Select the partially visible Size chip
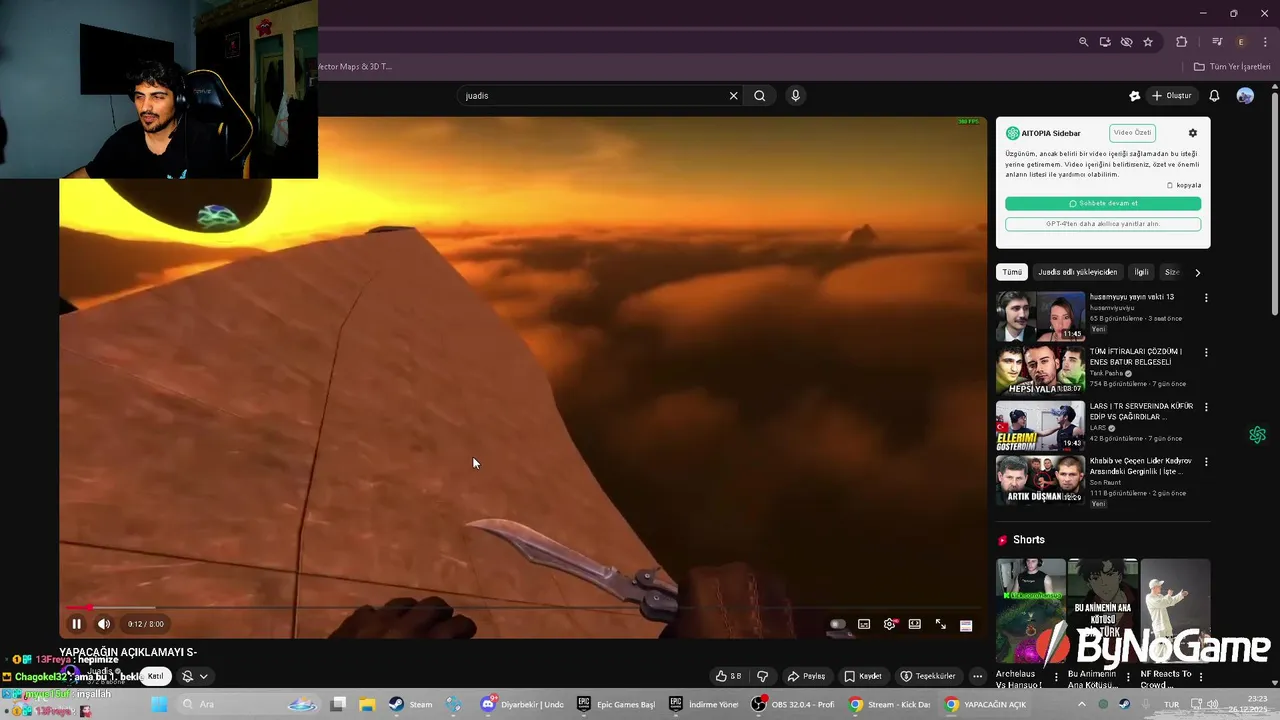Viewport: 1280px width, 720px height. (x=1172, y=272)
